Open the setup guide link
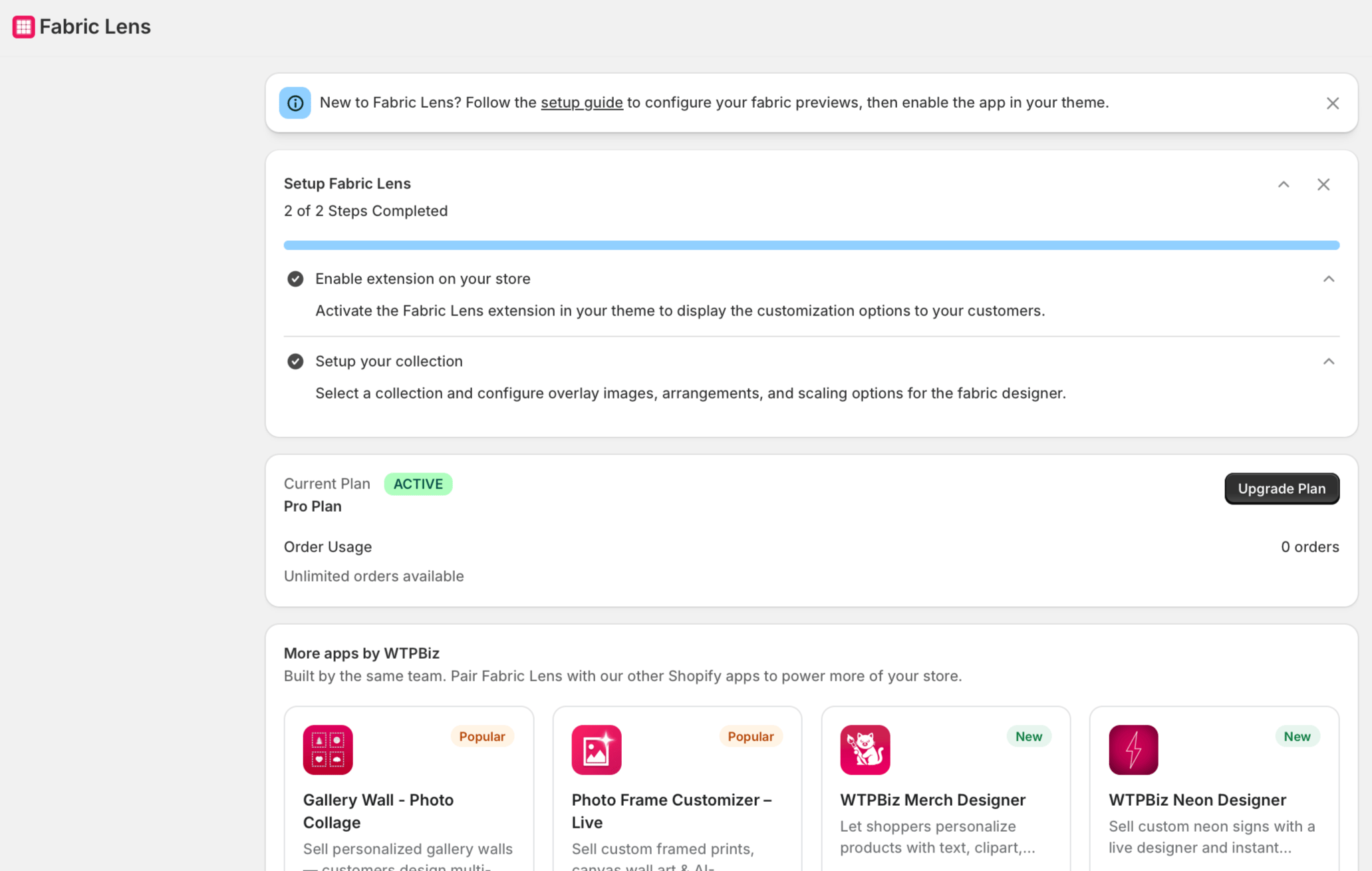This screenshot has width=1372, height=871. pyautogui.click(x=581, y=102)
